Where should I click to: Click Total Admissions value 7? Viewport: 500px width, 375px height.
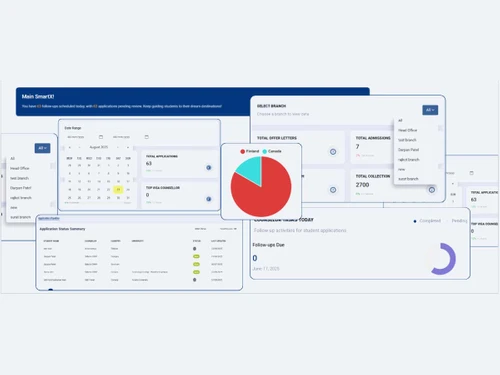coord(357,147)
